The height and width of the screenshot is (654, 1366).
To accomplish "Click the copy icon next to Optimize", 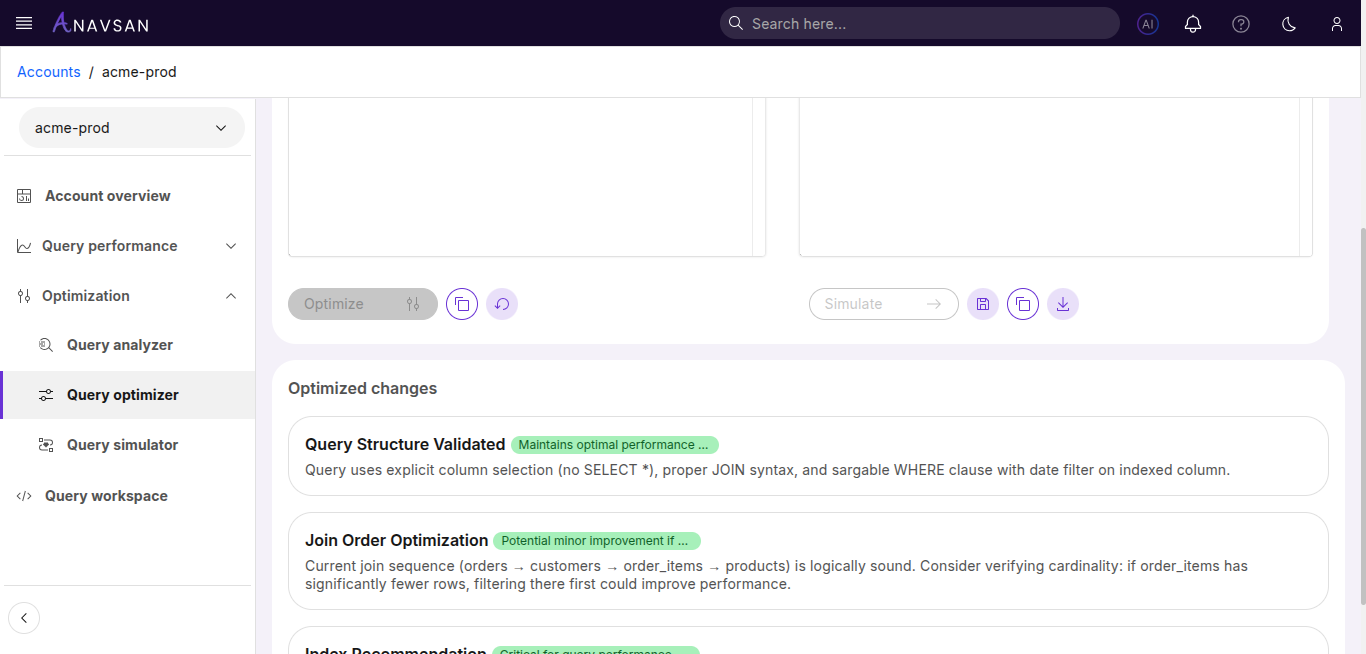I will pos(461,303).
